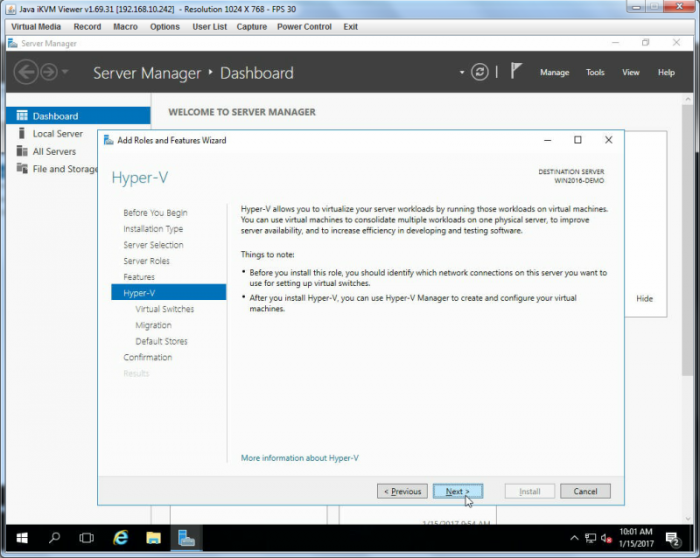The height and width of the screenshot is (558, 700).
Task: Open the Macro menu
Action: (125, 27)
